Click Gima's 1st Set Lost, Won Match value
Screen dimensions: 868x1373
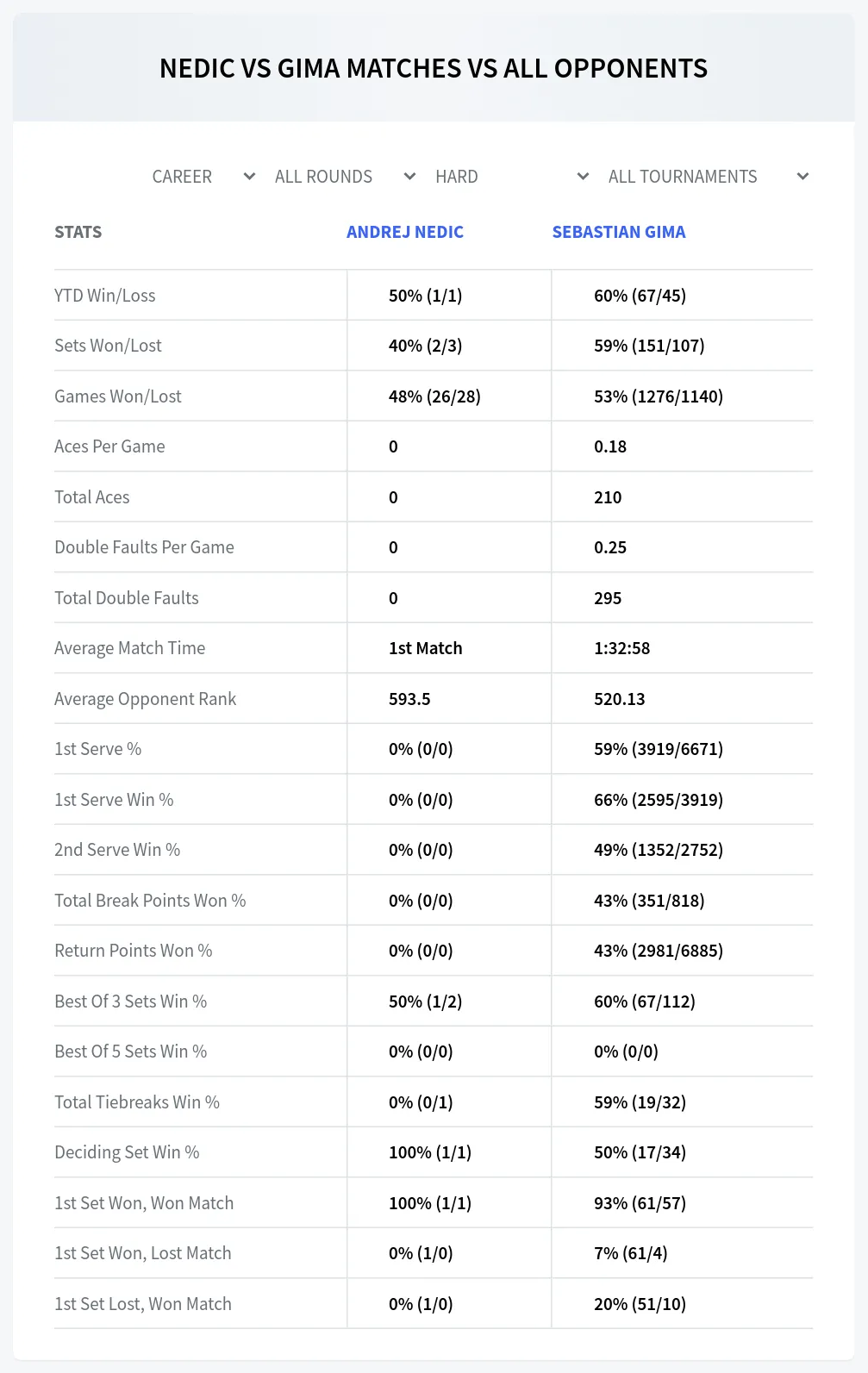click(x=640, y=1304)
